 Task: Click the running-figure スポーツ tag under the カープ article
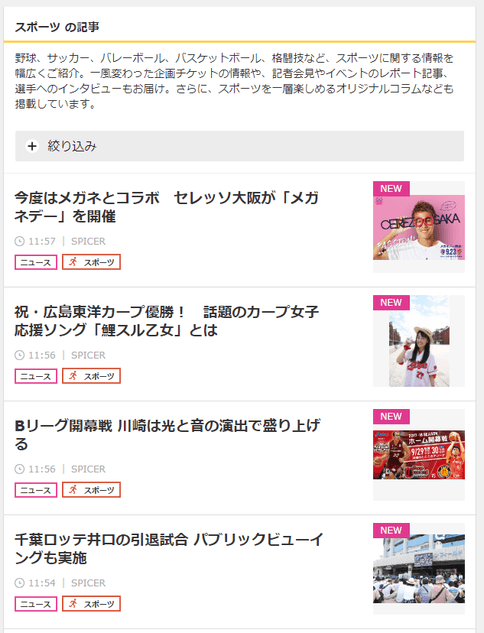pyautogui.click(x=91, y=376)
